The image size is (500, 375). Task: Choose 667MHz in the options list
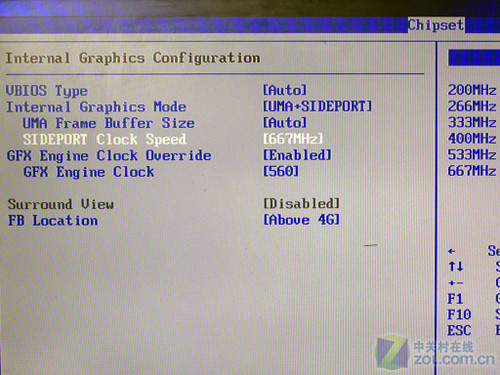(472, 171)
